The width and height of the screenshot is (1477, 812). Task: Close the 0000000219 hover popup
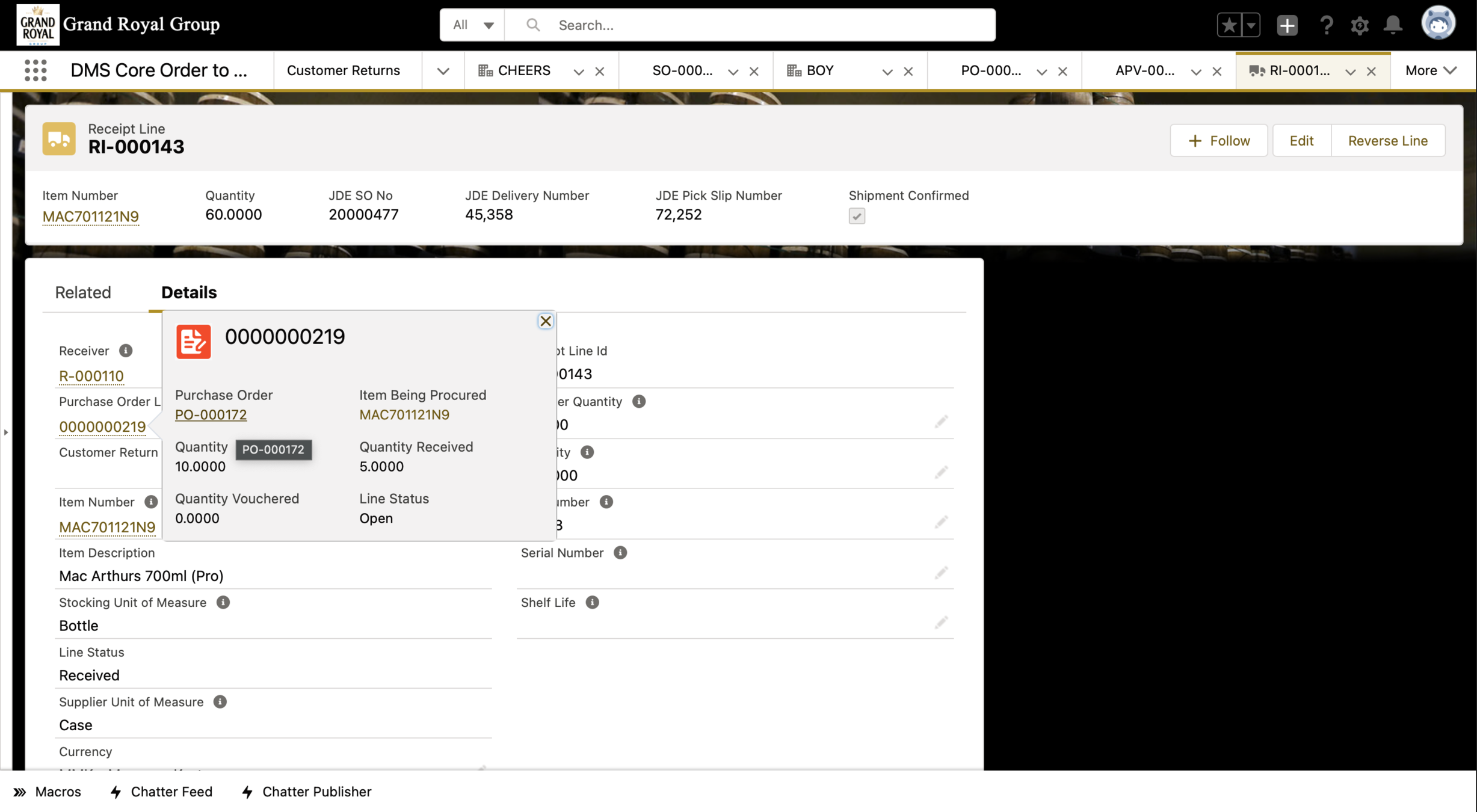(545, 321)
